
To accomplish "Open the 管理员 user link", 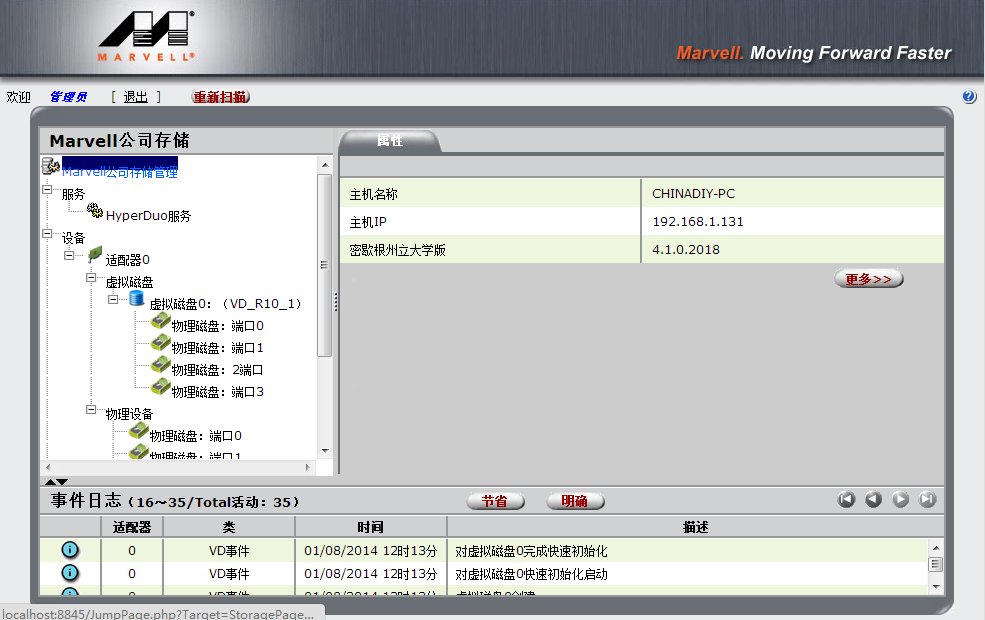I will [68, 97].
